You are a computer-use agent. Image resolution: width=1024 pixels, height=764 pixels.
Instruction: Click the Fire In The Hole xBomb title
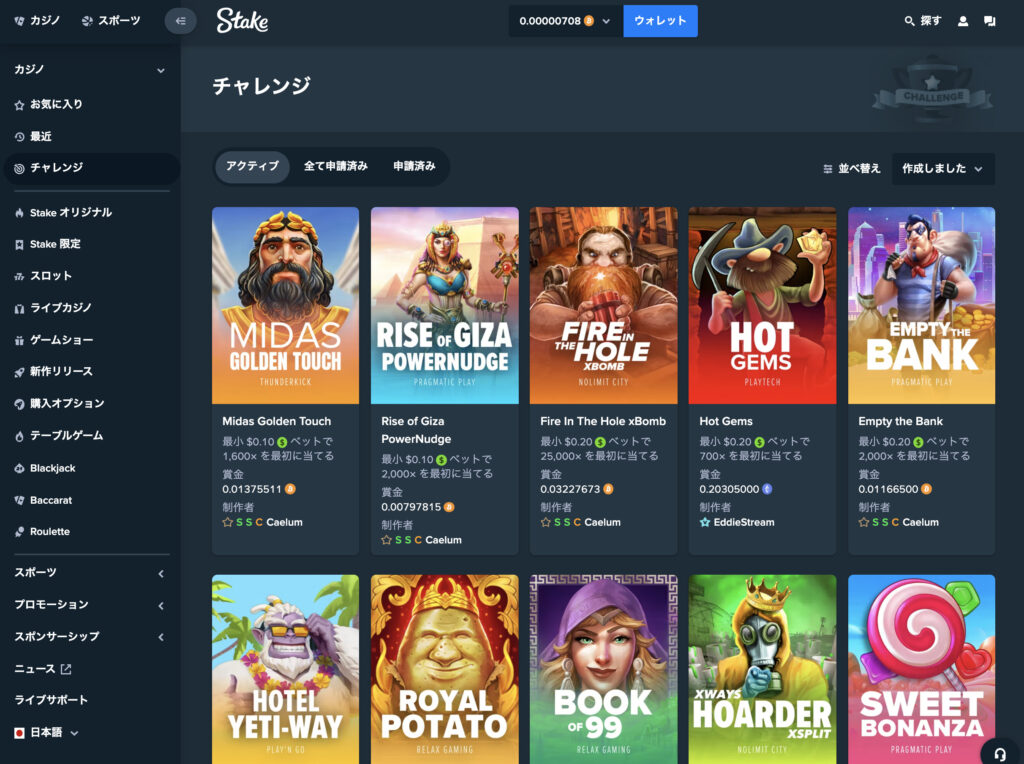pyautogui.click(x=603, y=422)
